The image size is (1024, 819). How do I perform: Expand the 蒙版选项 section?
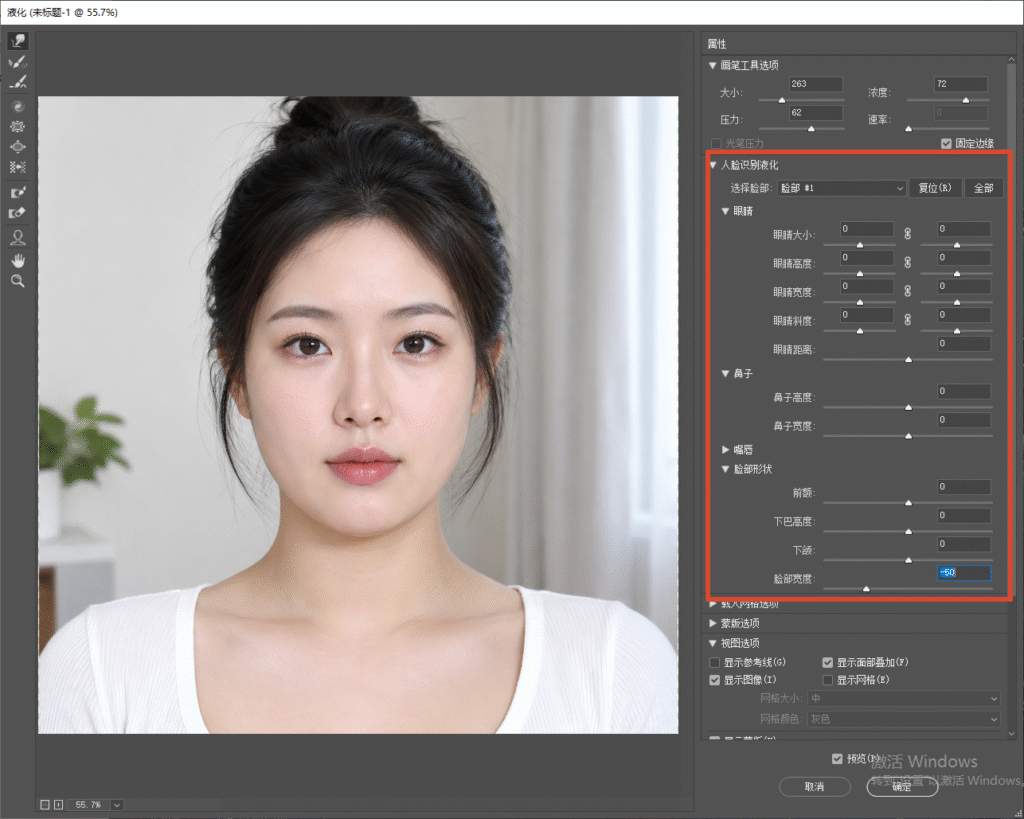pos(712,623)
